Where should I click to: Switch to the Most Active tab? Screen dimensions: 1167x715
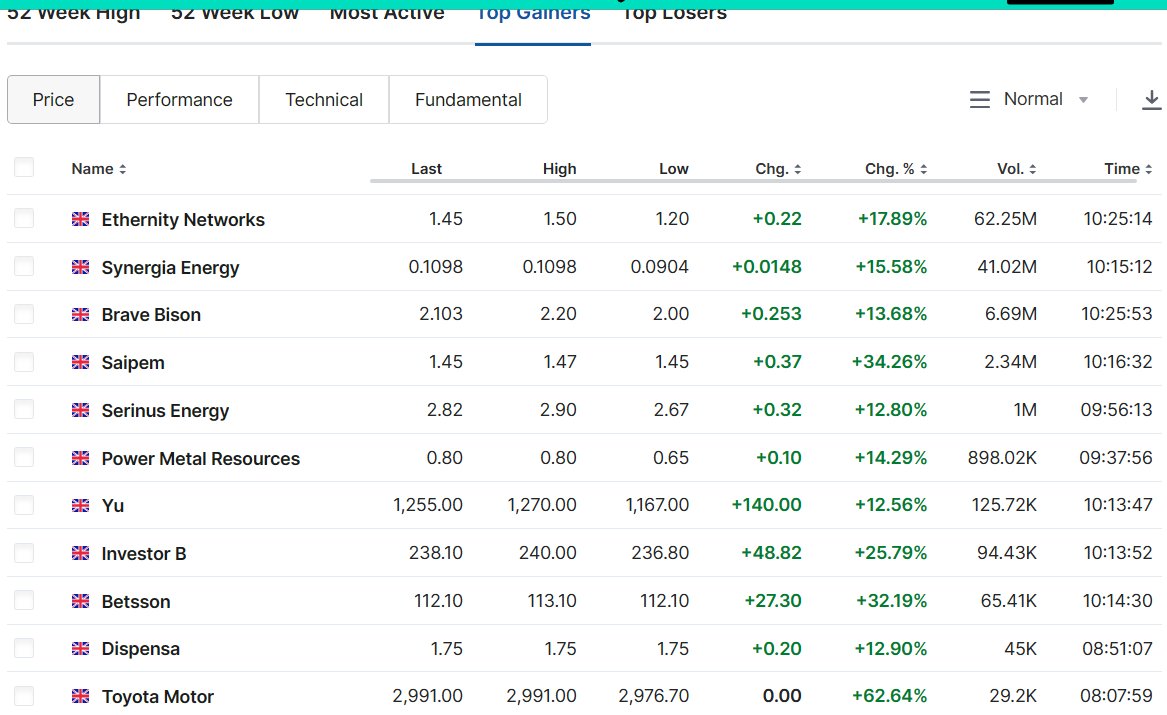click(x=387, y=13)
